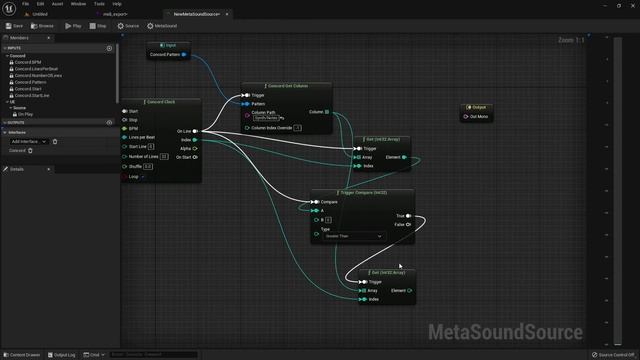Screen dimensions: 640x360
Task: Click trash icon beside Add Interface
Action: (x=55, y=142)
